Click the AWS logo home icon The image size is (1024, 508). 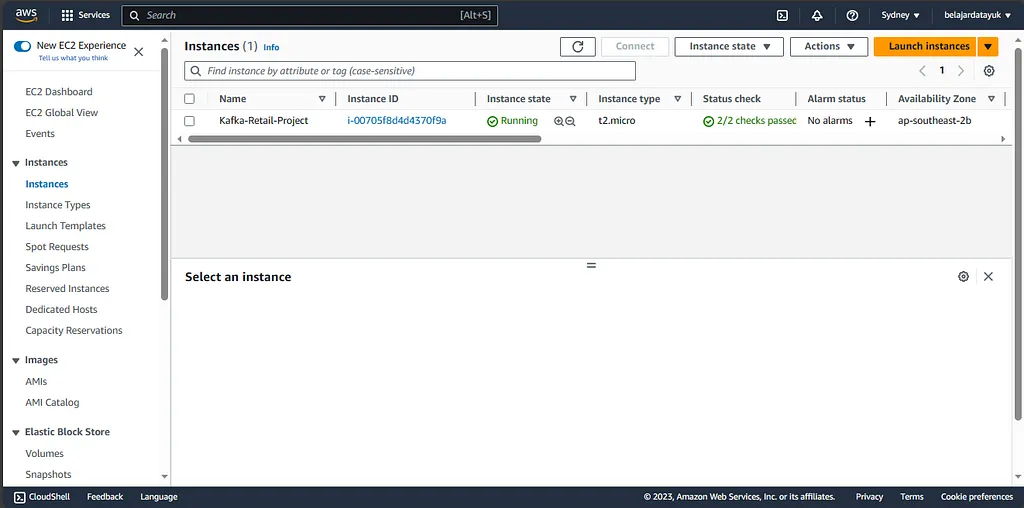click(26, 15)
